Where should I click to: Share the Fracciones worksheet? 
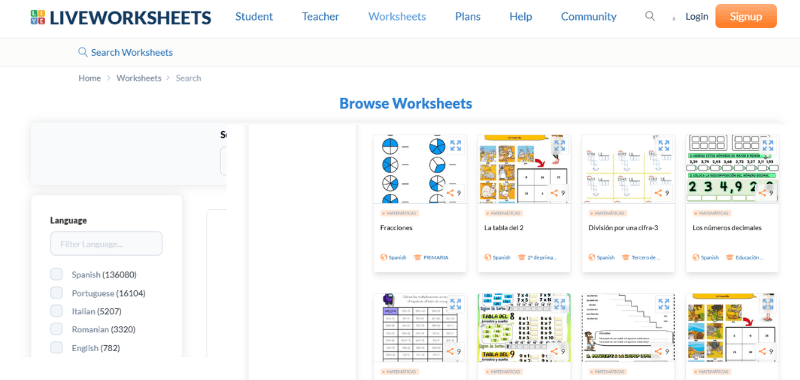[x=454, y=193]
